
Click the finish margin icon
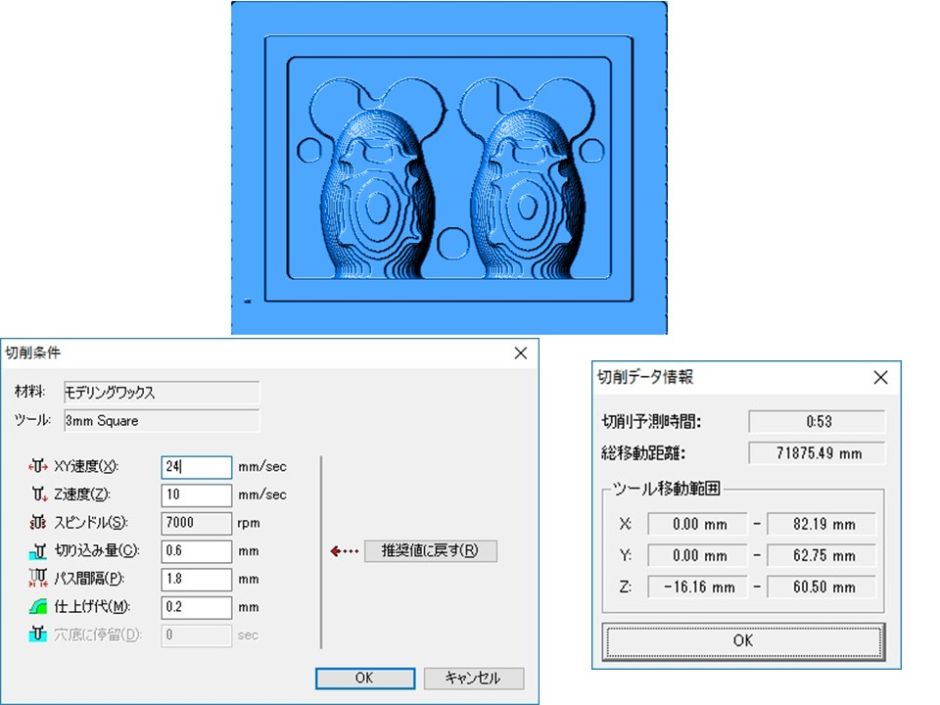click(38, 607)
